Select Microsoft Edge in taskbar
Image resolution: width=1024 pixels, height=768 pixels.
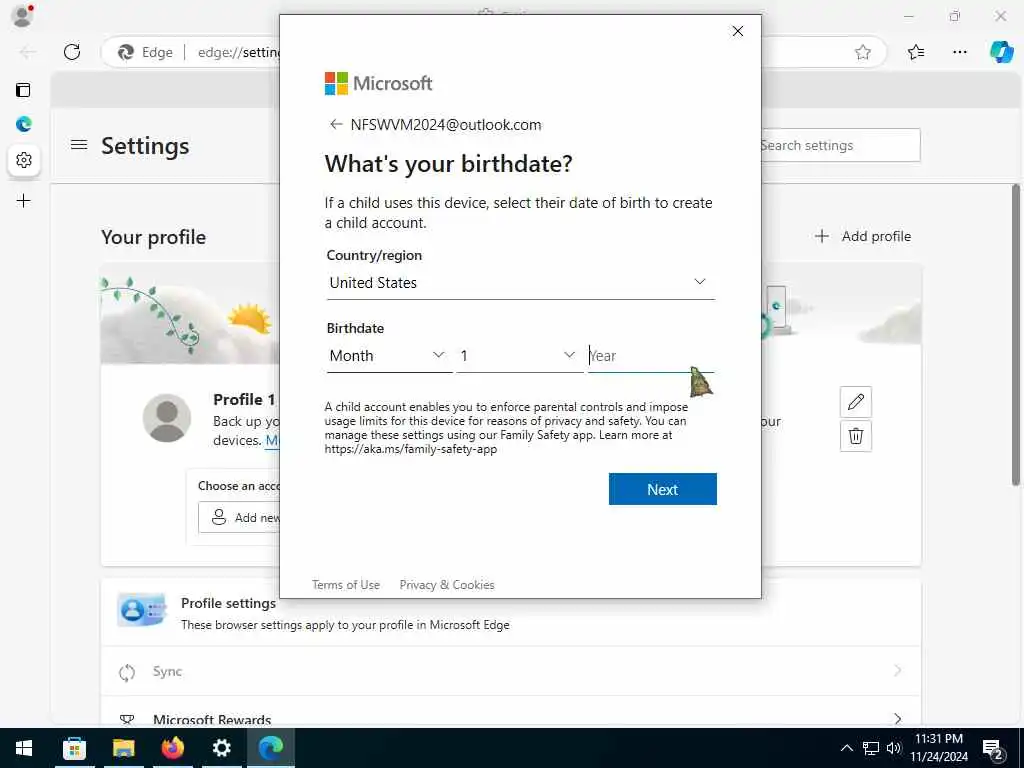click(270, 748)
